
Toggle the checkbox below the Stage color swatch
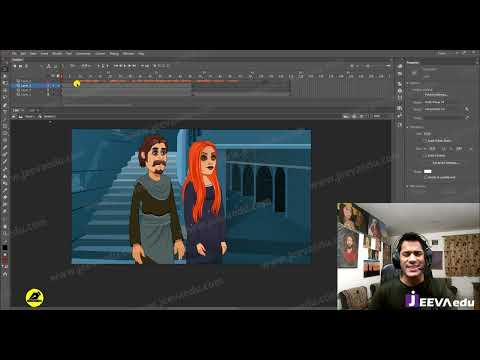point(426,177)
